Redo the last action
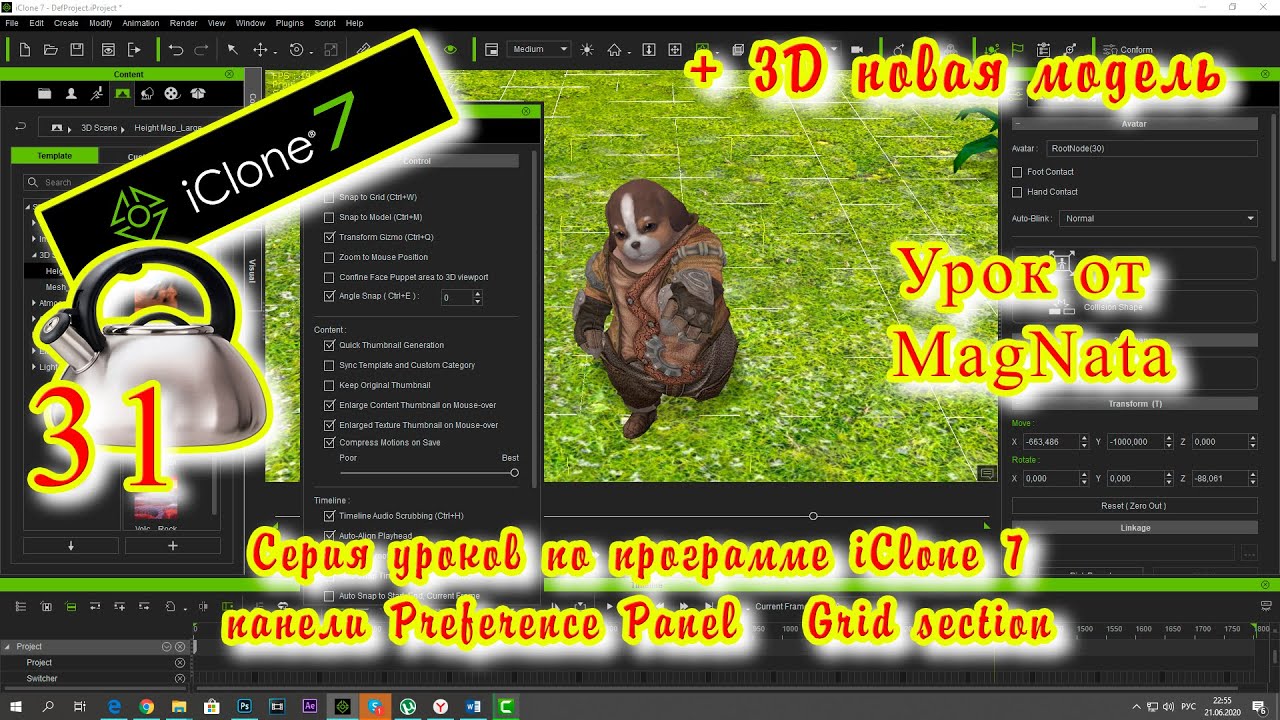 point(201,49)
